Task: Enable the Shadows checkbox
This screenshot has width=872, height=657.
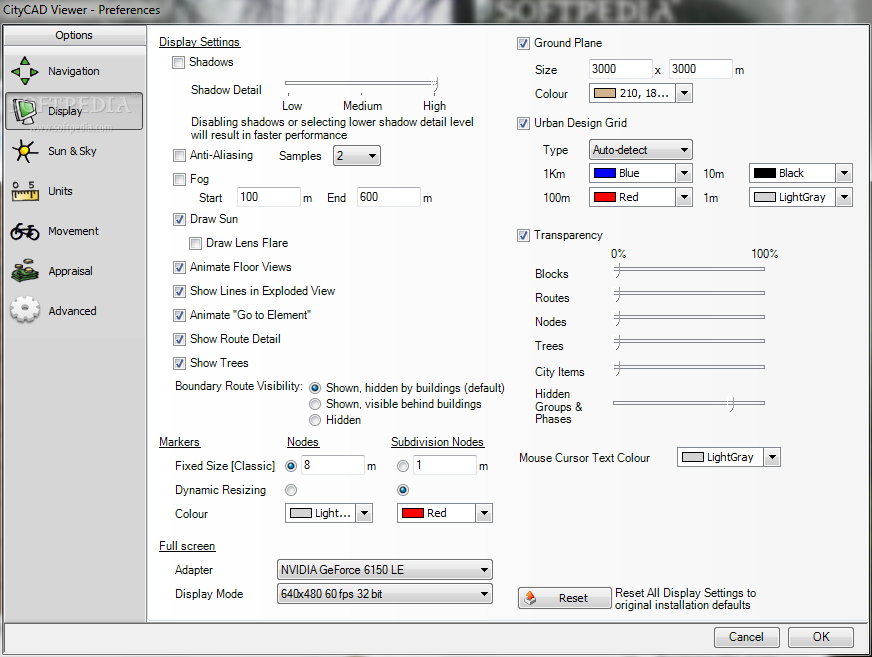Action: click(x=179, y=62)
